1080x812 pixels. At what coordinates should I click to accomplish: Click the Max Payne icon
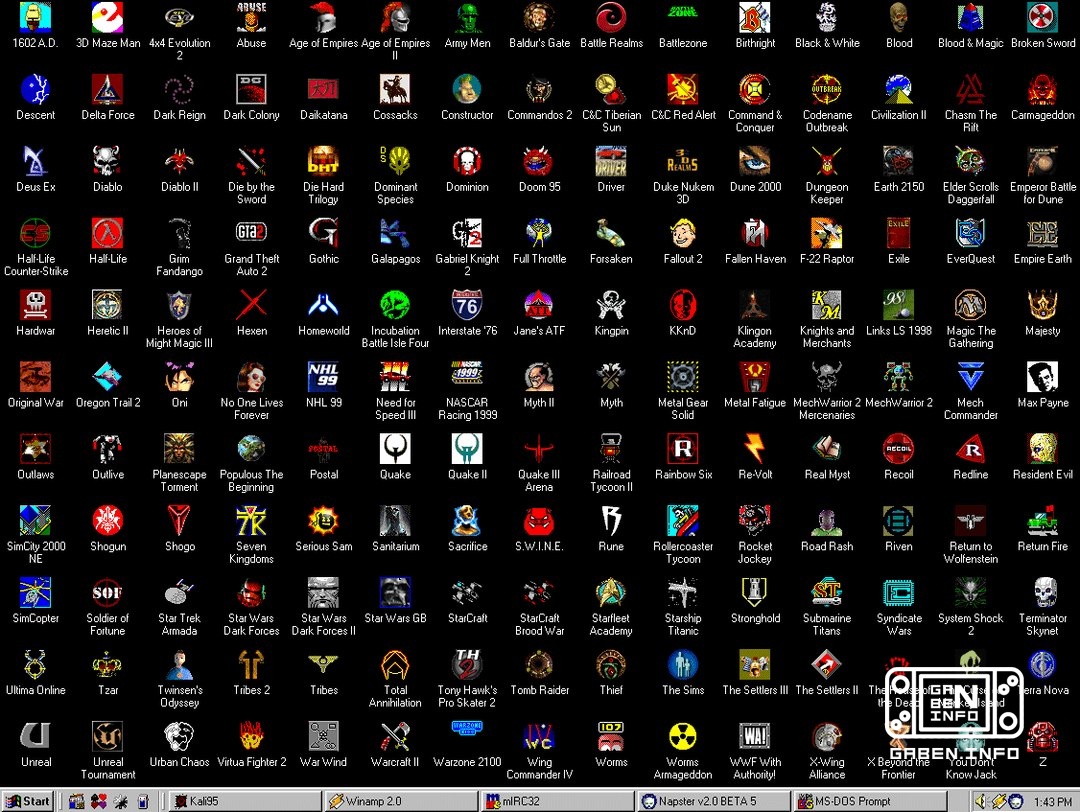(x=1043, y=377)
